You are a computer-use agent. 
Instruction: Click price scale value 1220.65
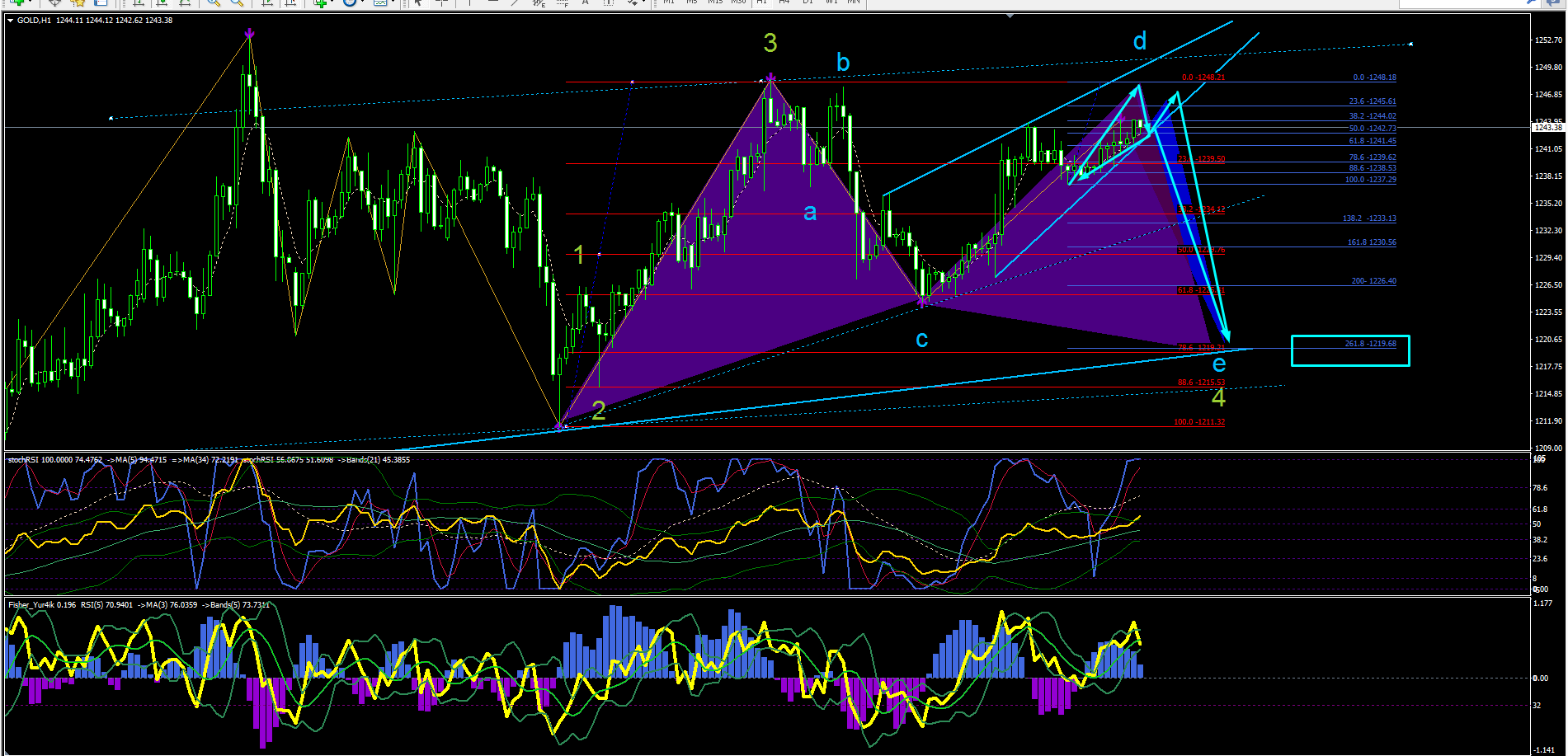(x=1548, y=340)
